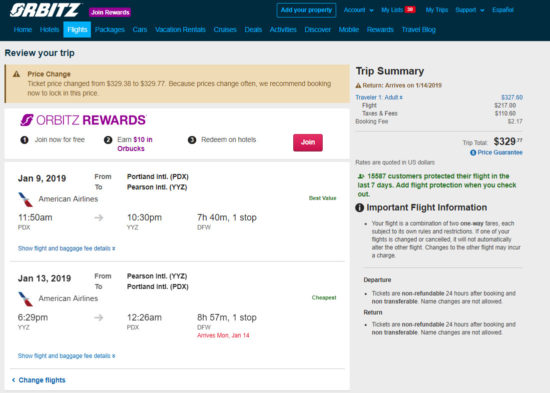This screenshot has width=550, height=393.
Task: Click the Orbitz logo
Action: [45, 10]
